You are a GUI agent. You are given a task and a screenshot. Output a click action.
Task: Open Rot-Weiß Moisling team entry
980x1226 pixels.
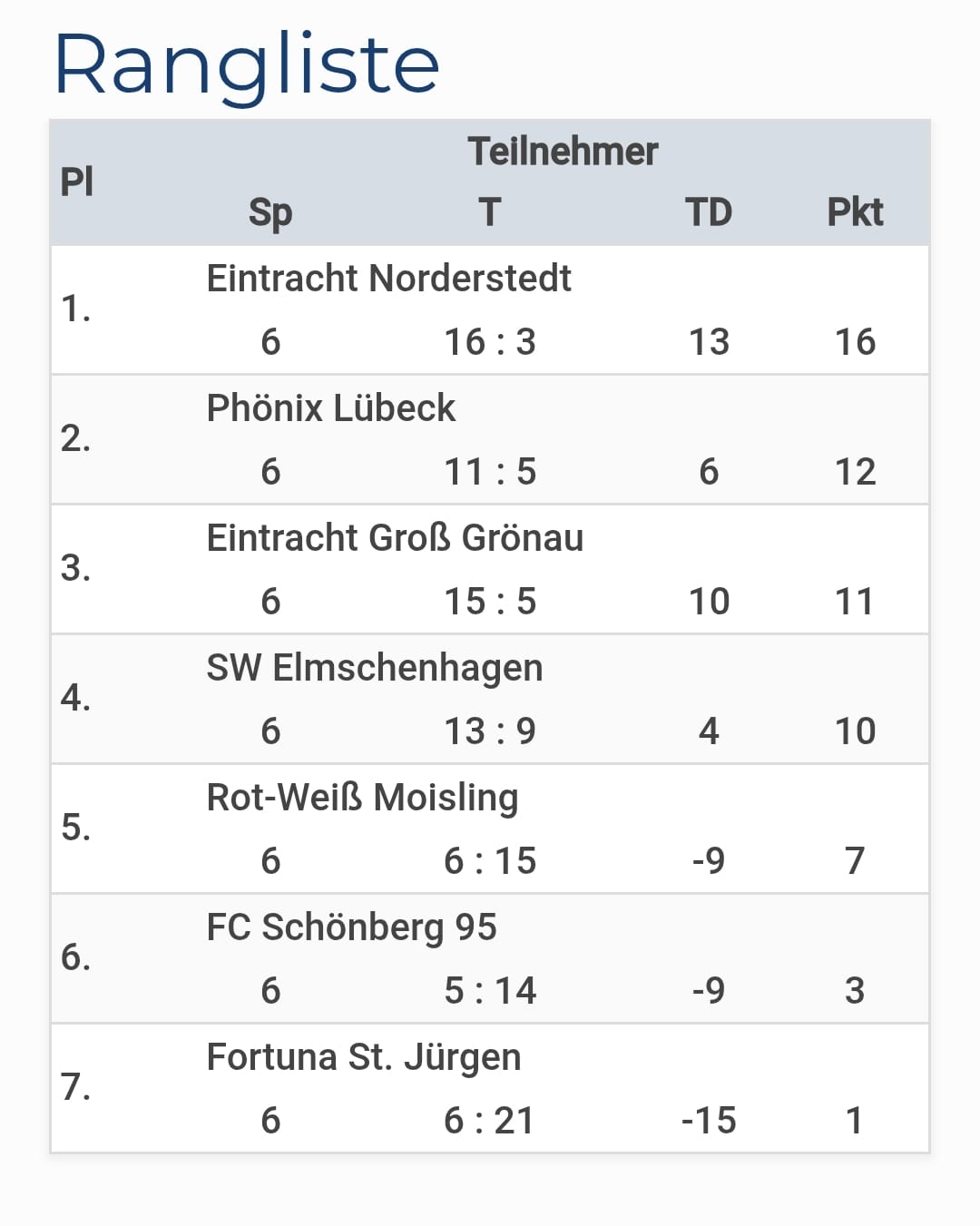[362, 798]
